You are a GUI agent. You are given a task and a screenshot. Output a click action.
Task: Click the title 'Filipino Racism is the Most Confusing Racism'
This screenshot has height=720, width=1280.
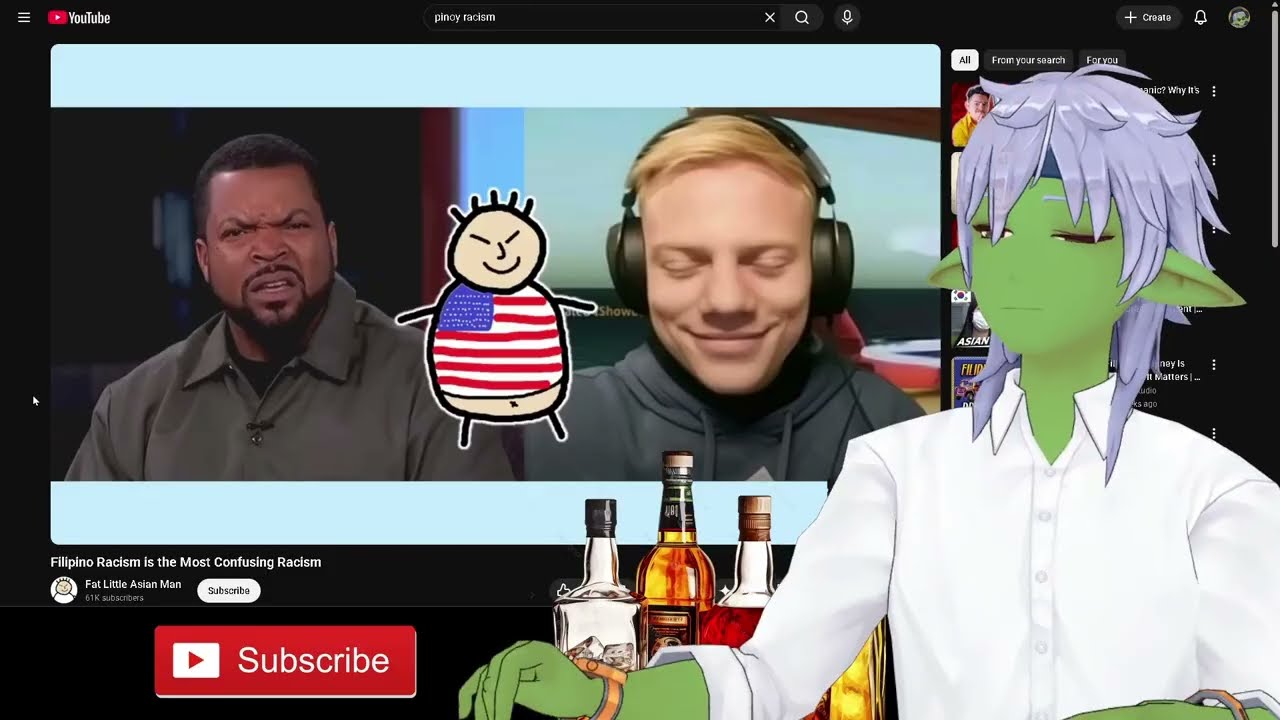186,562
